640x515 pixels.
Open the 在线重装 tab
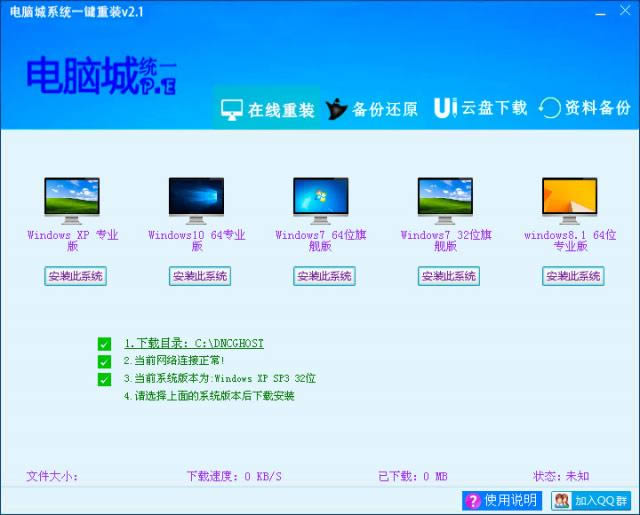click(267, 109)
